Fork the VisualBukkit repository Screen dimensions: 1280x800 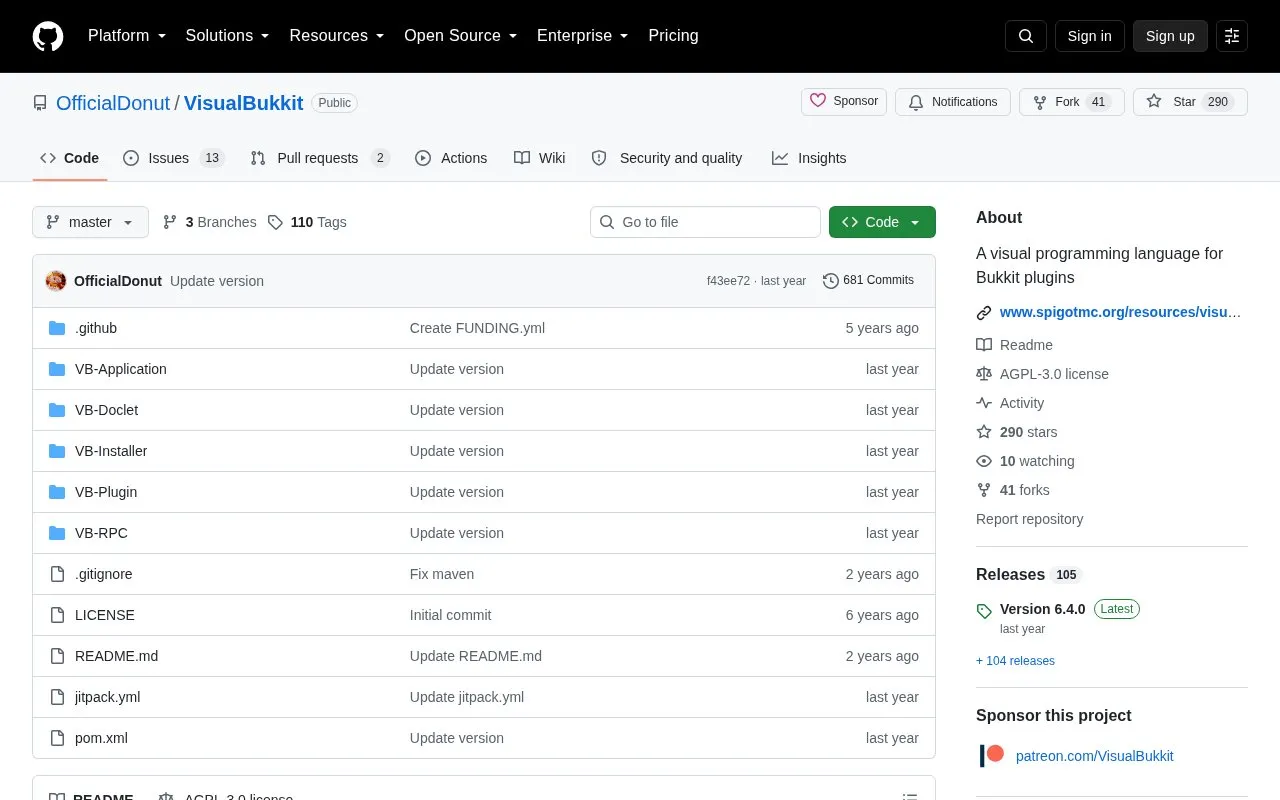[x=1072, y=102]
